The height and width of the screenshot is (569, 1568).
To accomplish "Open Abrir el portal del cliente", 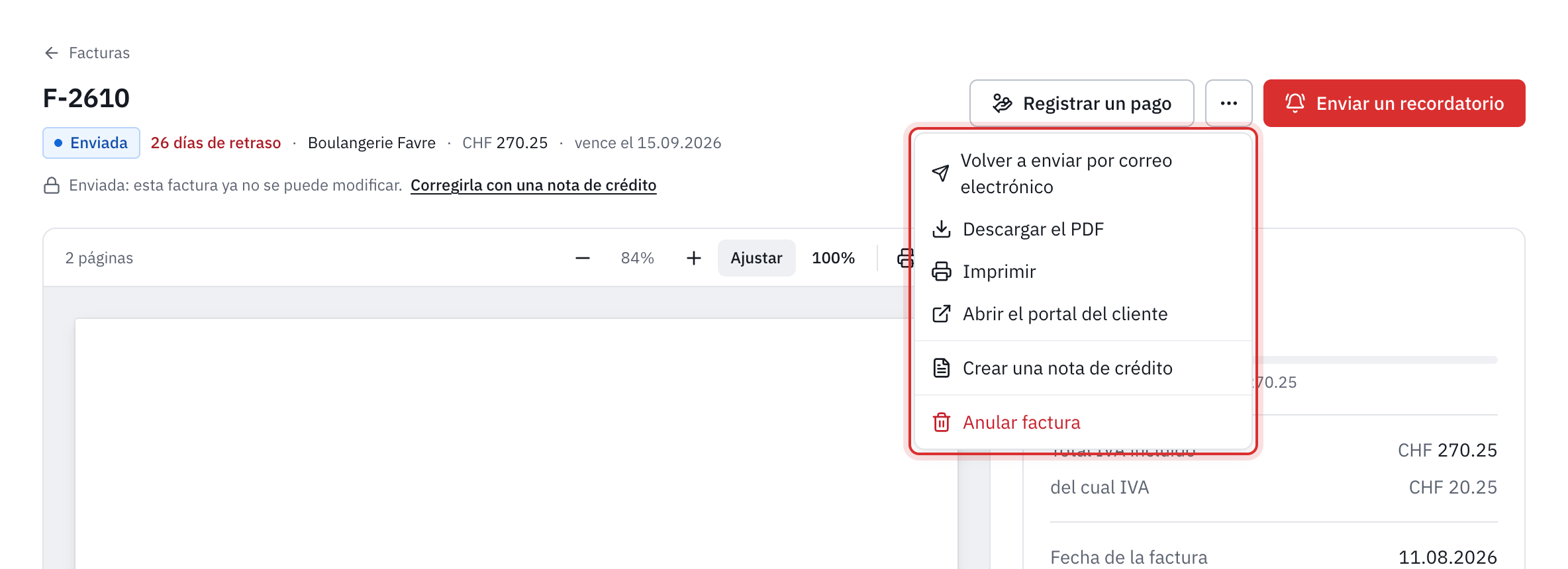I will (1083, 314).
